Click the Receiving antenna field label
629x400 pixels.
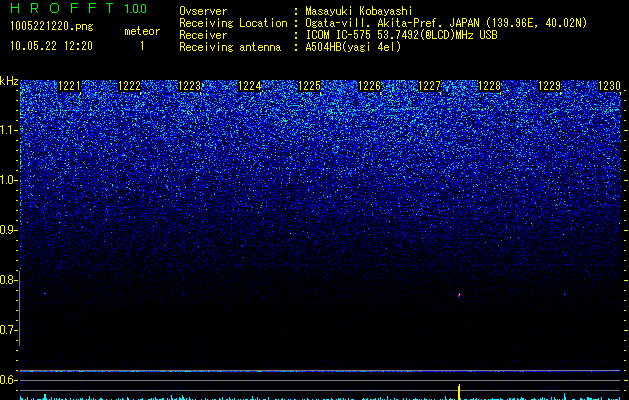click(230, 47)
